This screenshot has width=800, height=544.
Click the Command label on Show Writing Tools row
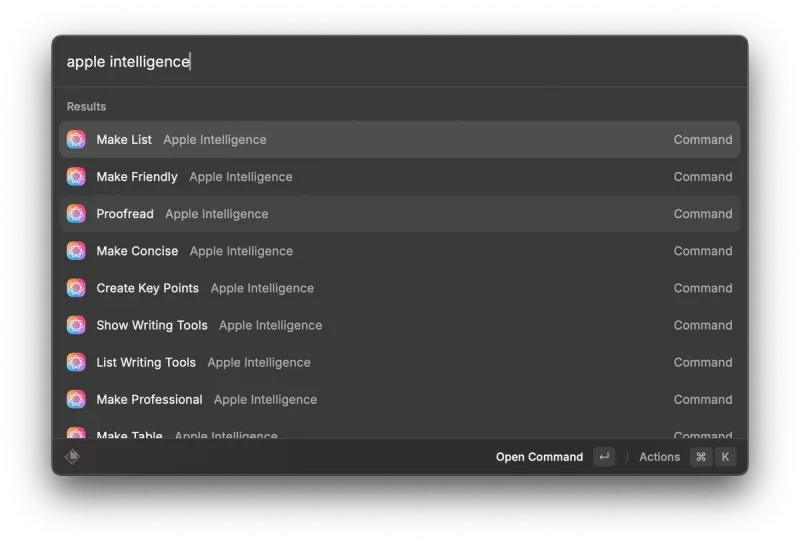703,325
